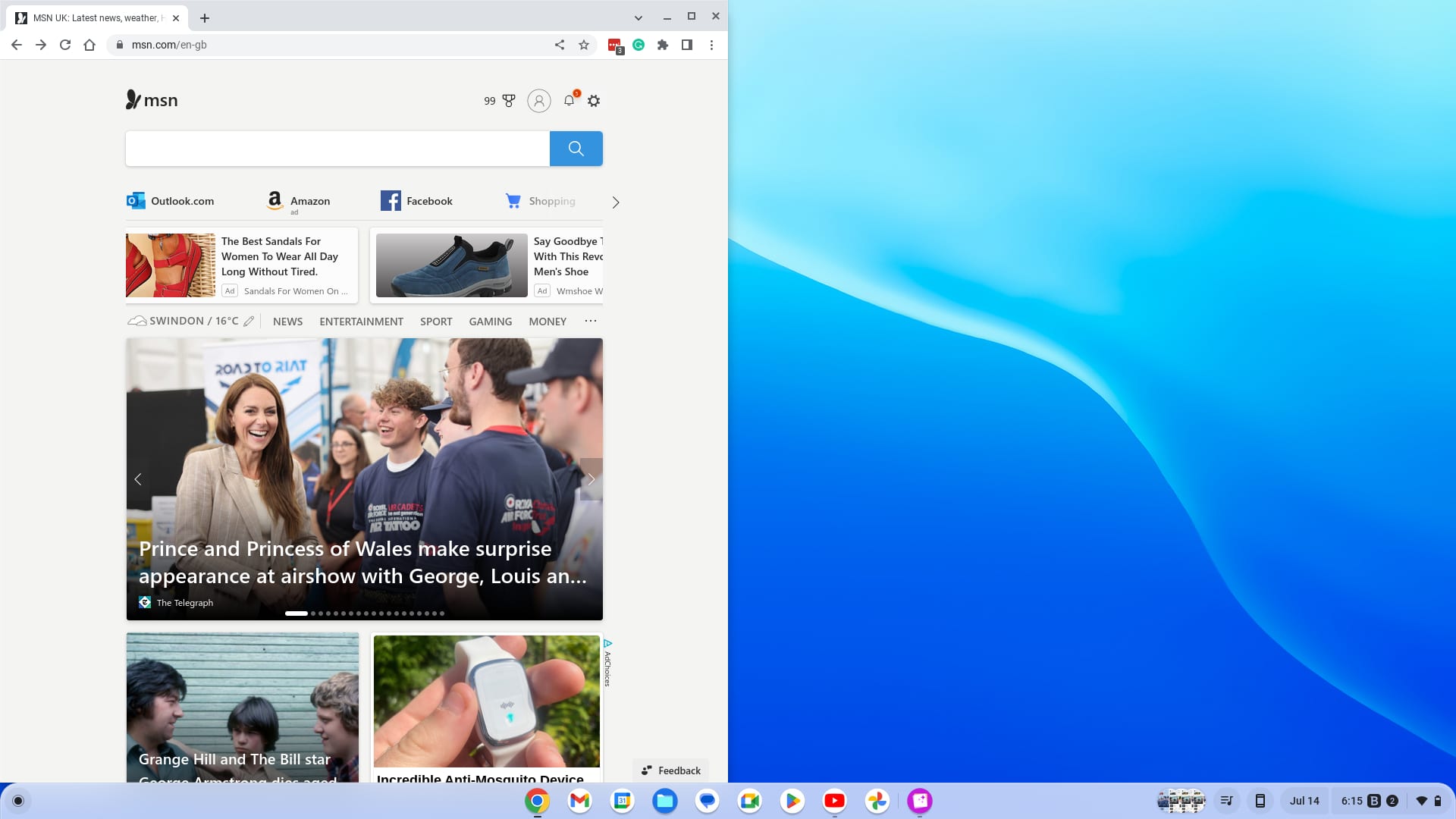The width and height of the screenshot is (1456, 819).
Task: Click the msn.com address bar
Action: (x=334, y=45)
